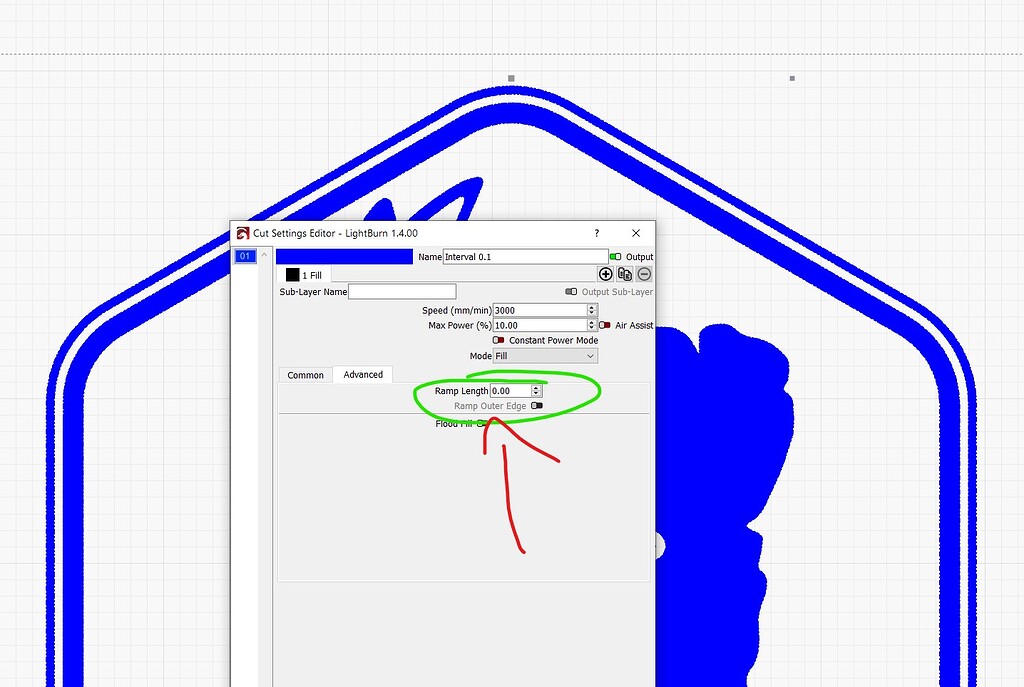Viewport: 1024px width, 687px height.
Task: Click the black fill swatch on the 1 Fill tab
Action: pos(295,274)
